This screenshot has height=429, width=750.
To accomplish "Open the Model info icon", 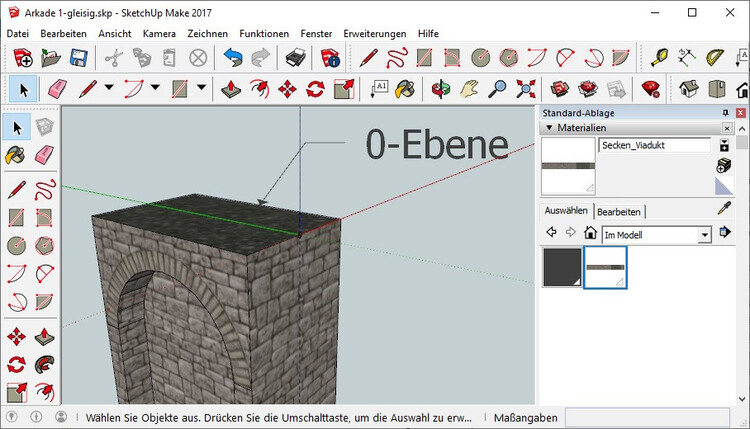I will click(x=330, y=58).
